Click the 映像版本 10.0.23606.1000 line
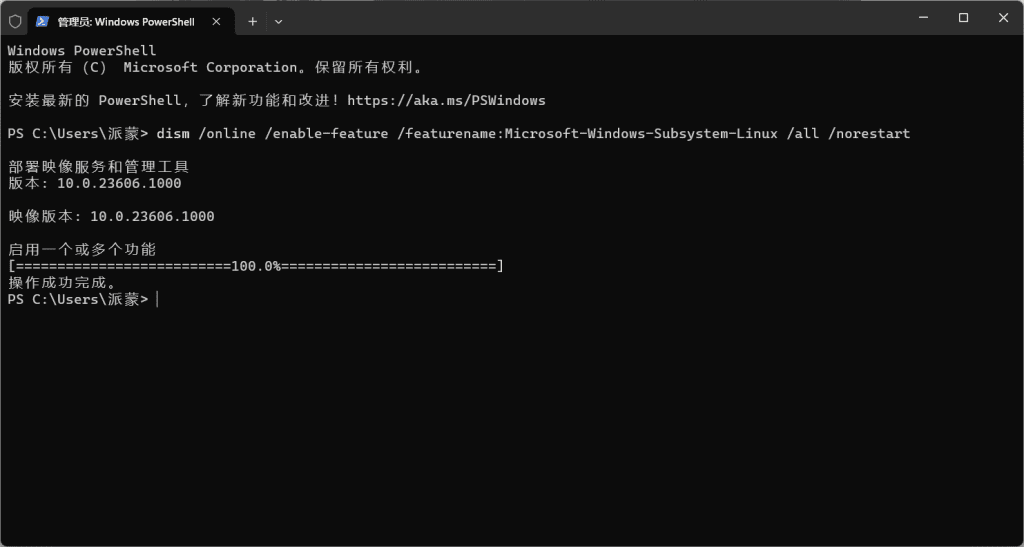Screen dimensions: 1024x547 (x=111, y=217)
